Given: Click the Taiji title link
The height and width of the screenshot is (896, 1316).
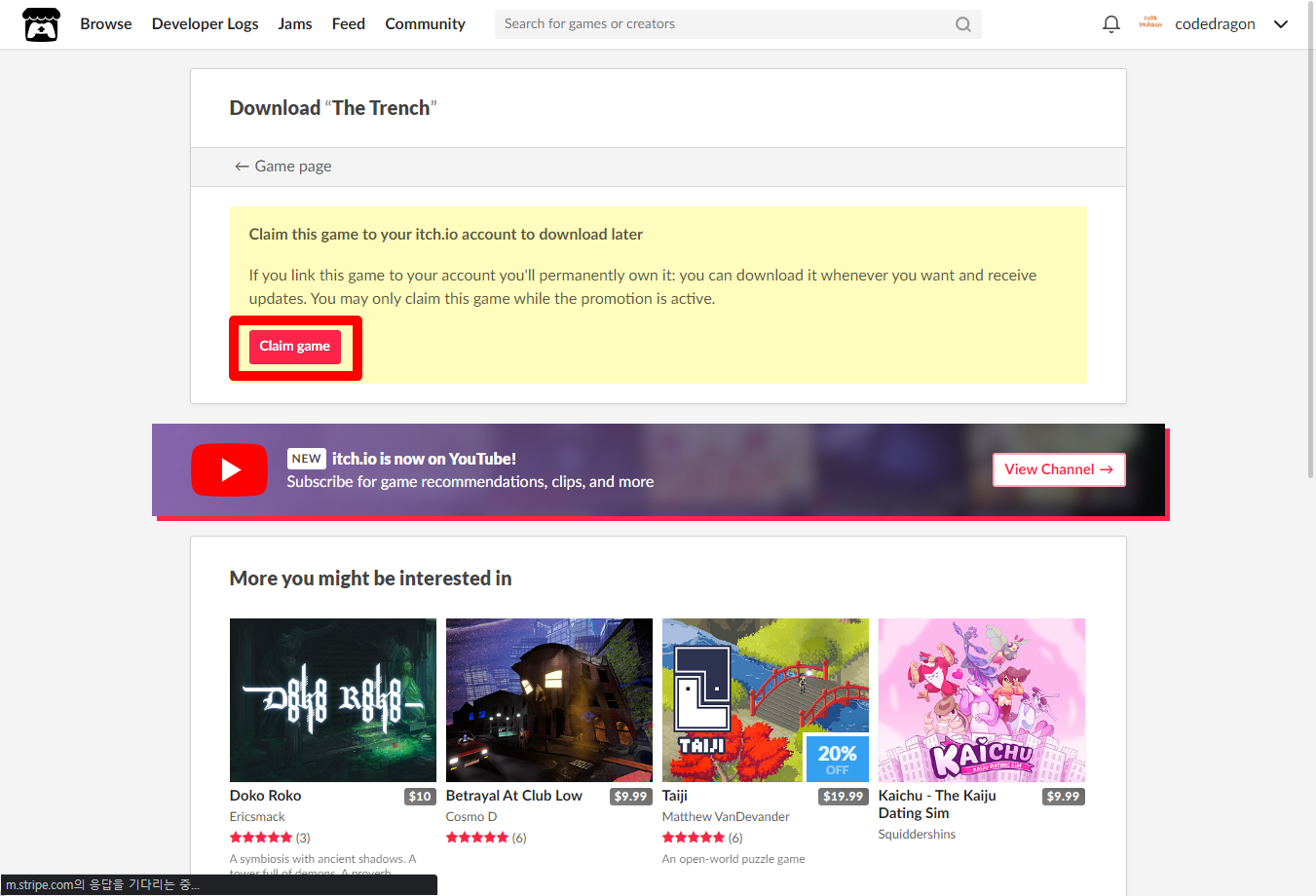Looking at the screenshot, I should (x=675, y=796).
